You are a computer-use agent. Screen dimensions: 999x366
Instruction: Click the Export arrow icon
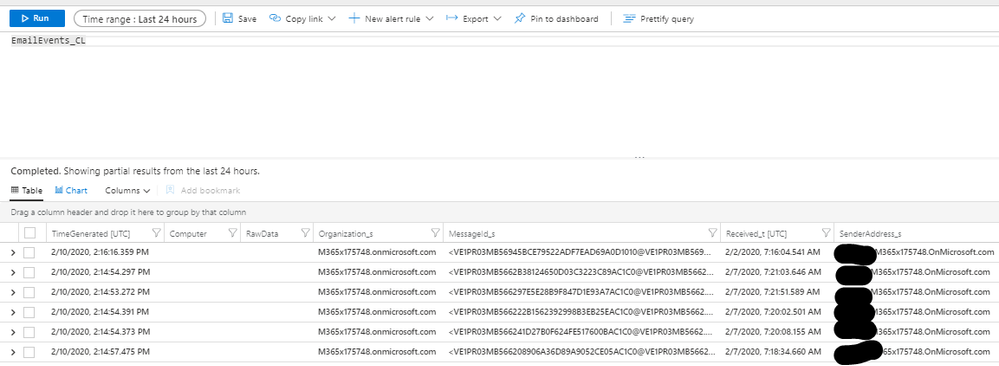tap(452, 18)
